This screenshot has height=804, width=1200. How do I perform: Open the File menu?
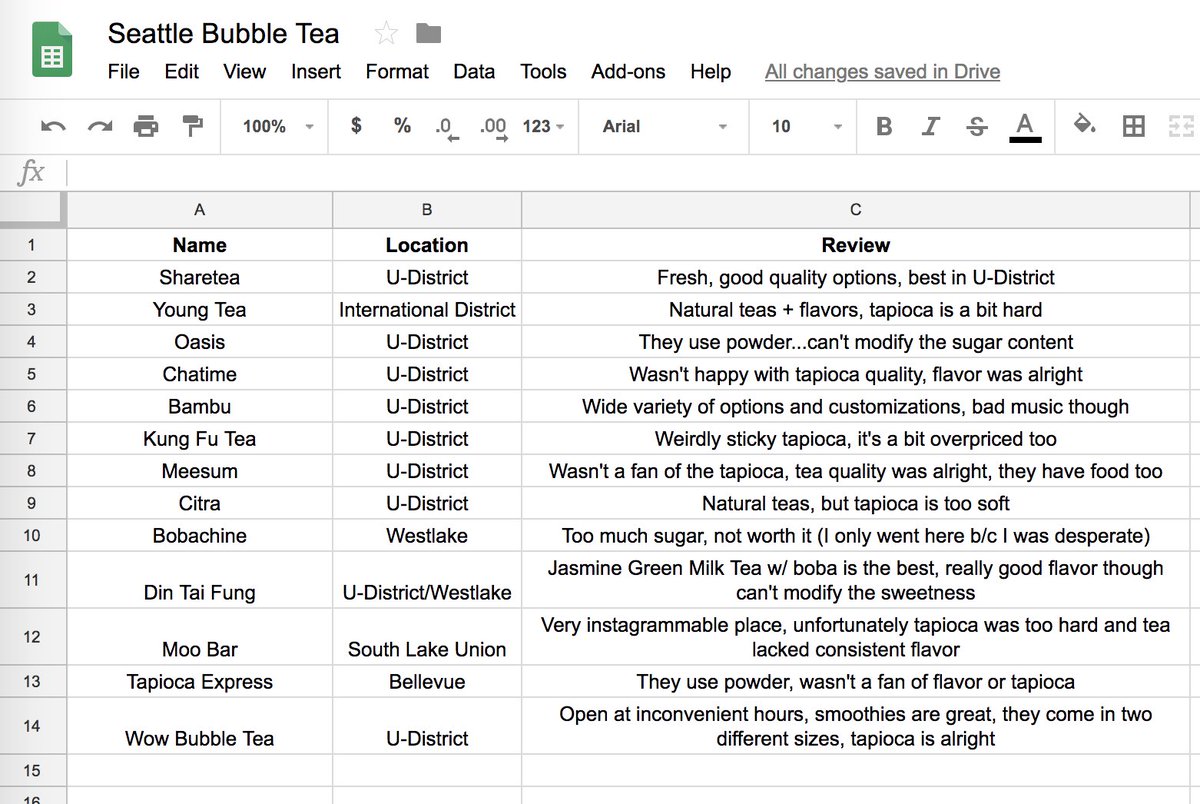point(124,72)
